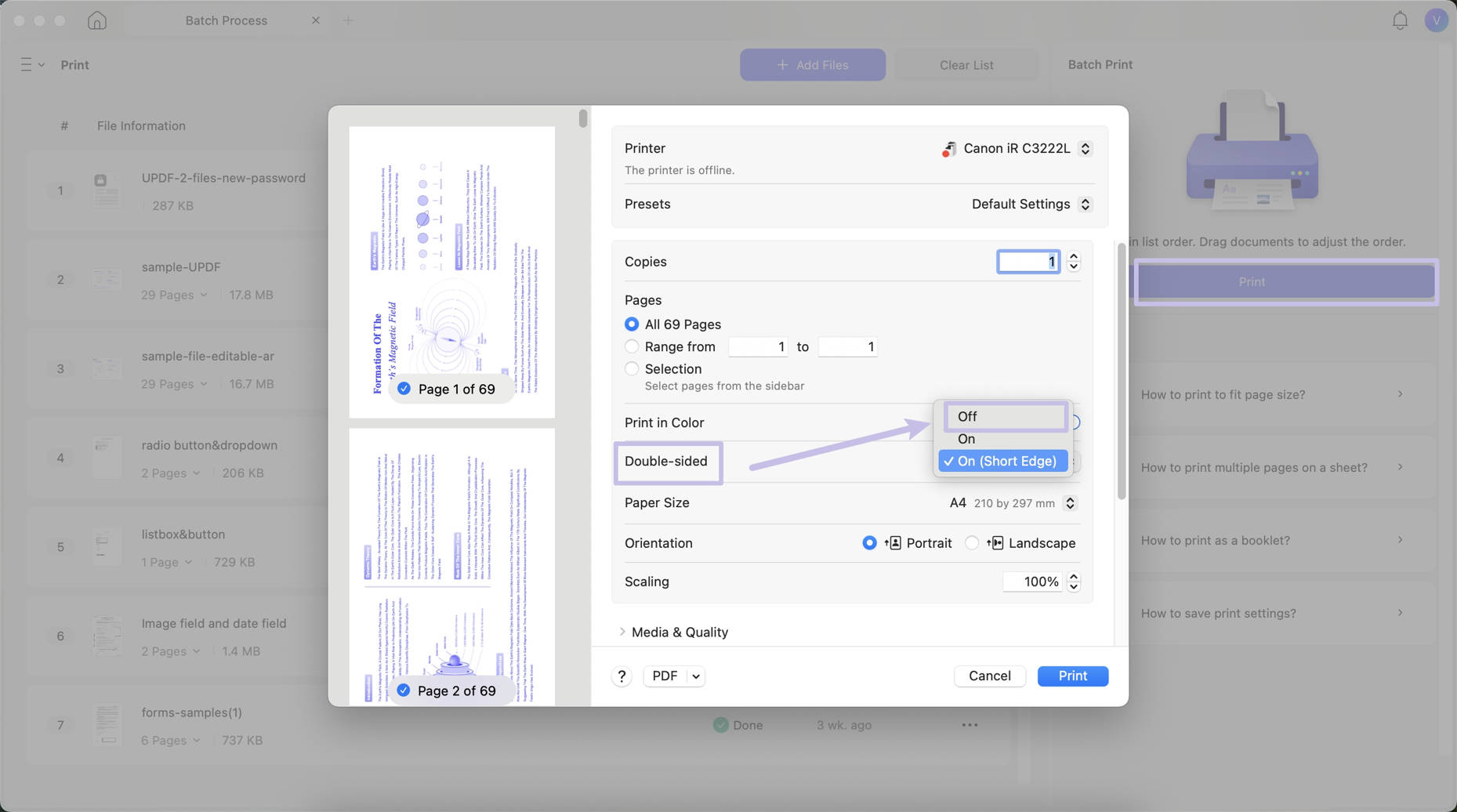
Task: Expand forms-samples(1) 6 Pages chevron
Action: [x=196, y=741]
